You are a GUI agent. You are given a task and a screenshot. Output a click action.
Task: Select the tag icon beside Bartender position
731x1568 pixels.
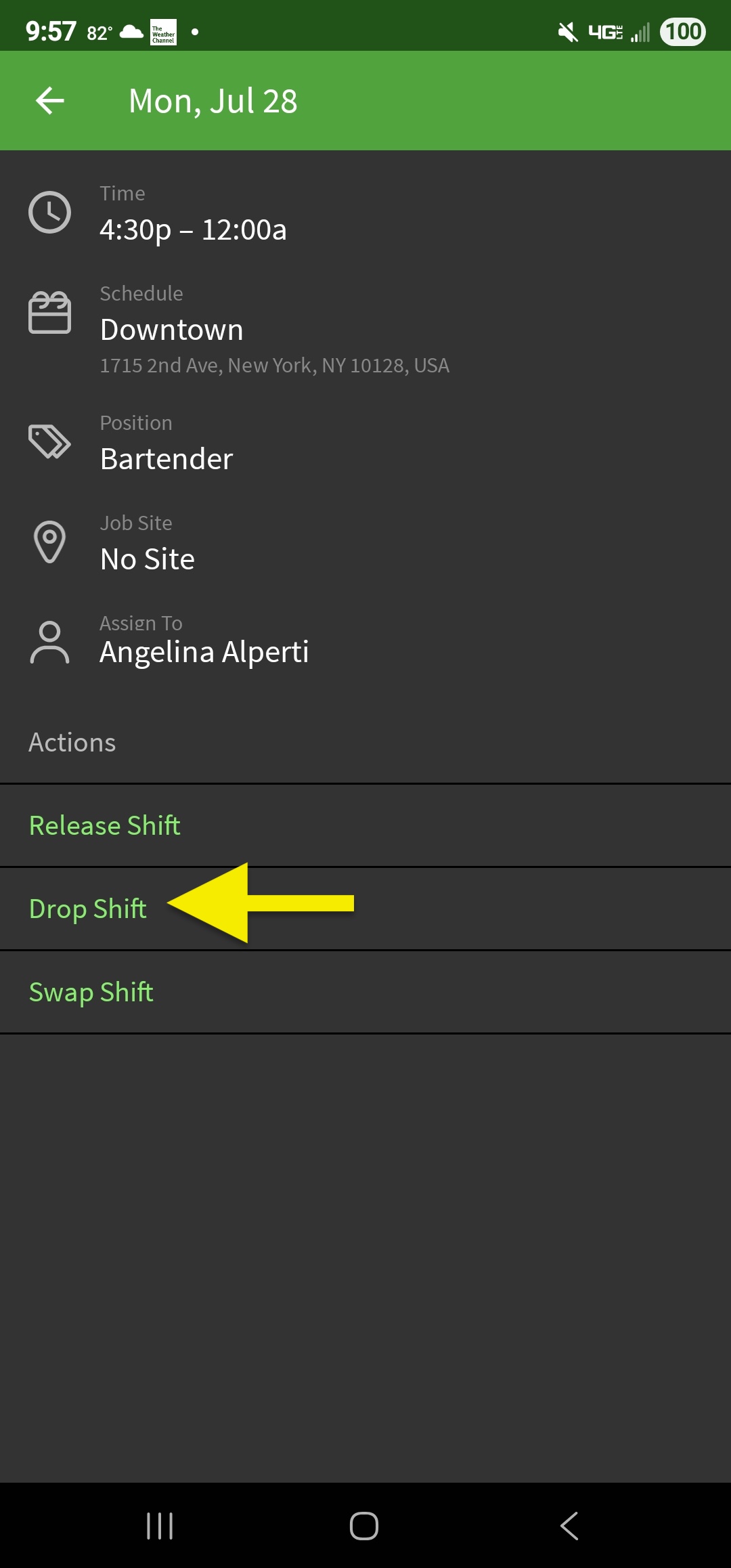pyautogui.click(x=49, y=441)
